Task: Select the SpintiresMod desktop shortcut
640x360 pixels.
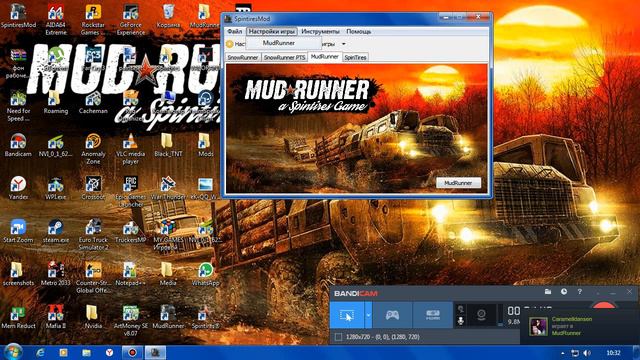Action: [18, 16]
